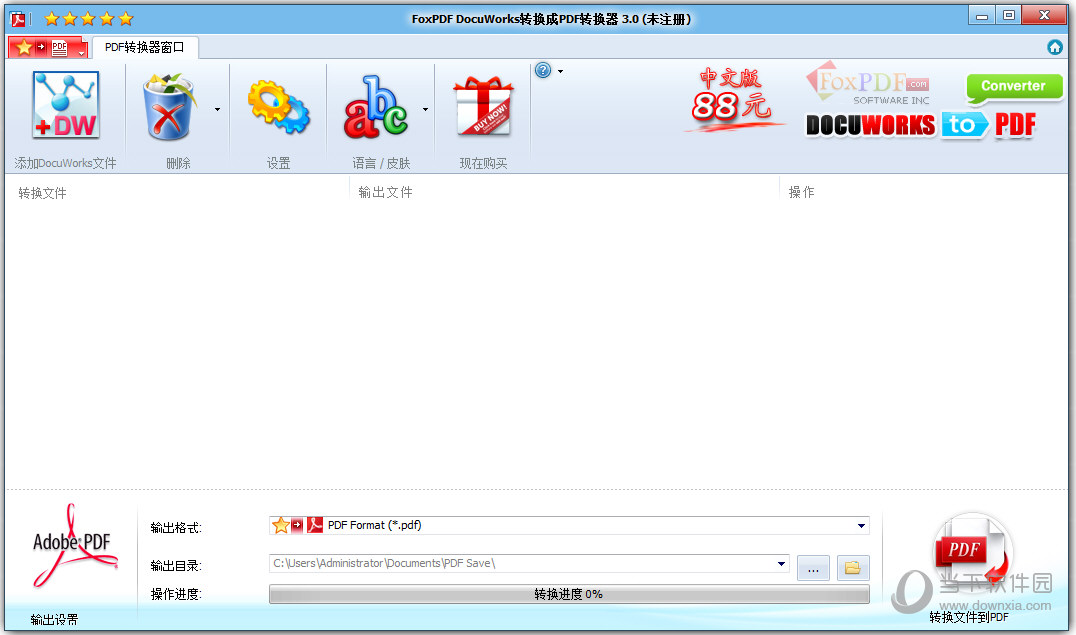
Task: Click the Adobe Acrobat icon in title bar
Action: (18, 19)
